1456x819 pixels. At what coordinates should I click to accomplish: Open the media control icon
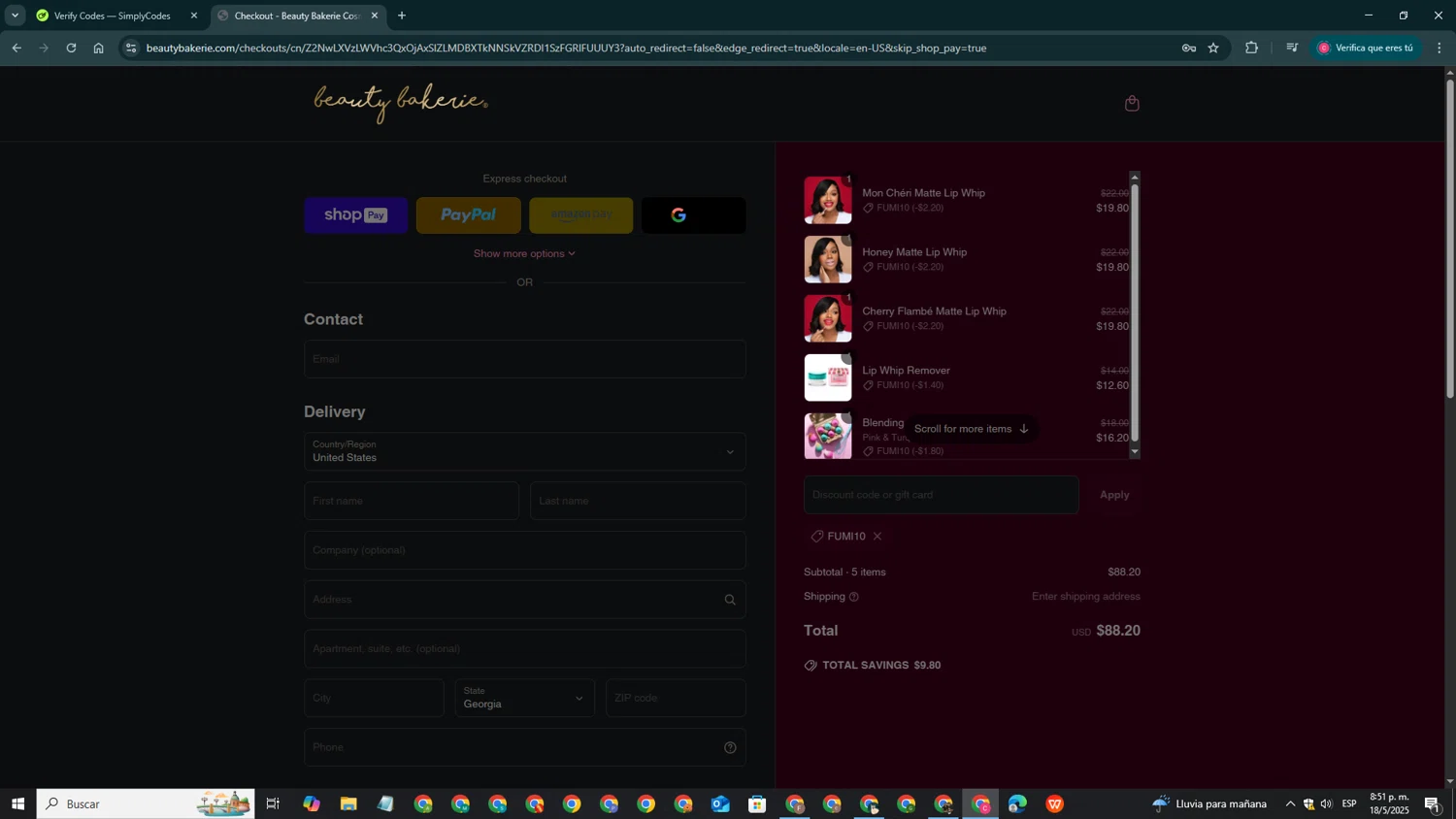pos(1291,48)
